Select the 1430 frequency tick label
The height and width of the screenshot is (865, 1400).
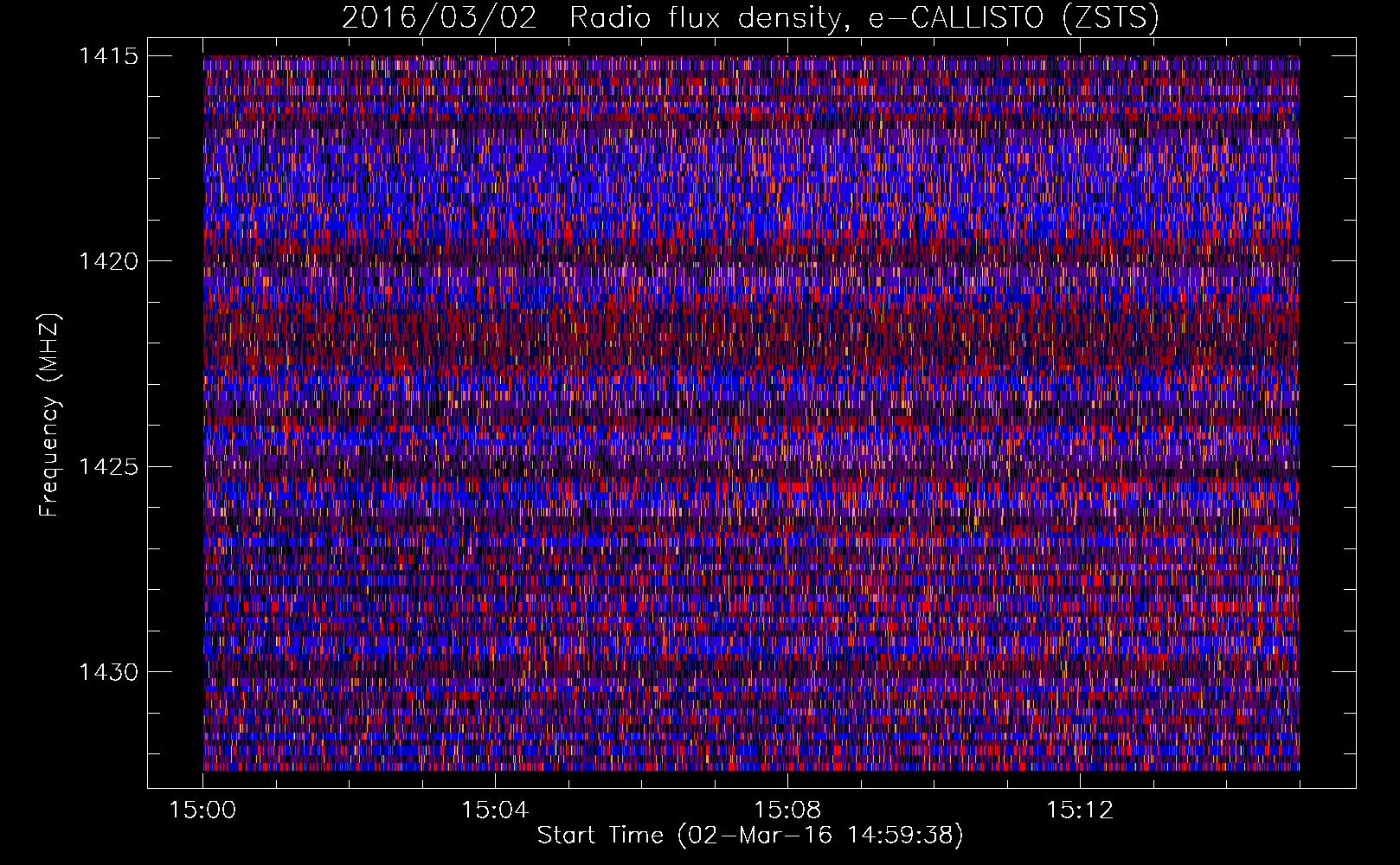coord(108,672)
